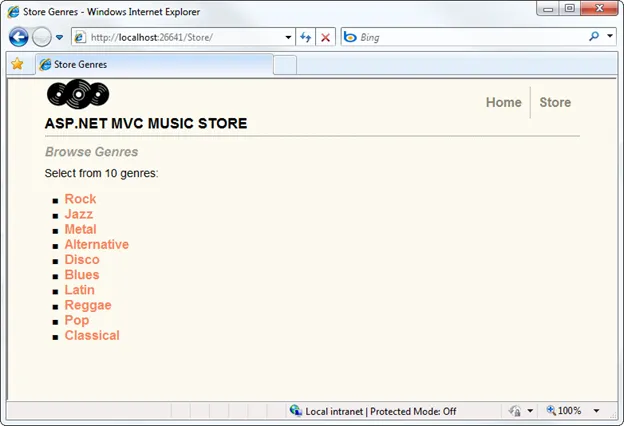
Task: Click the Bing search magnifier icon
Action: click(594, 38)
